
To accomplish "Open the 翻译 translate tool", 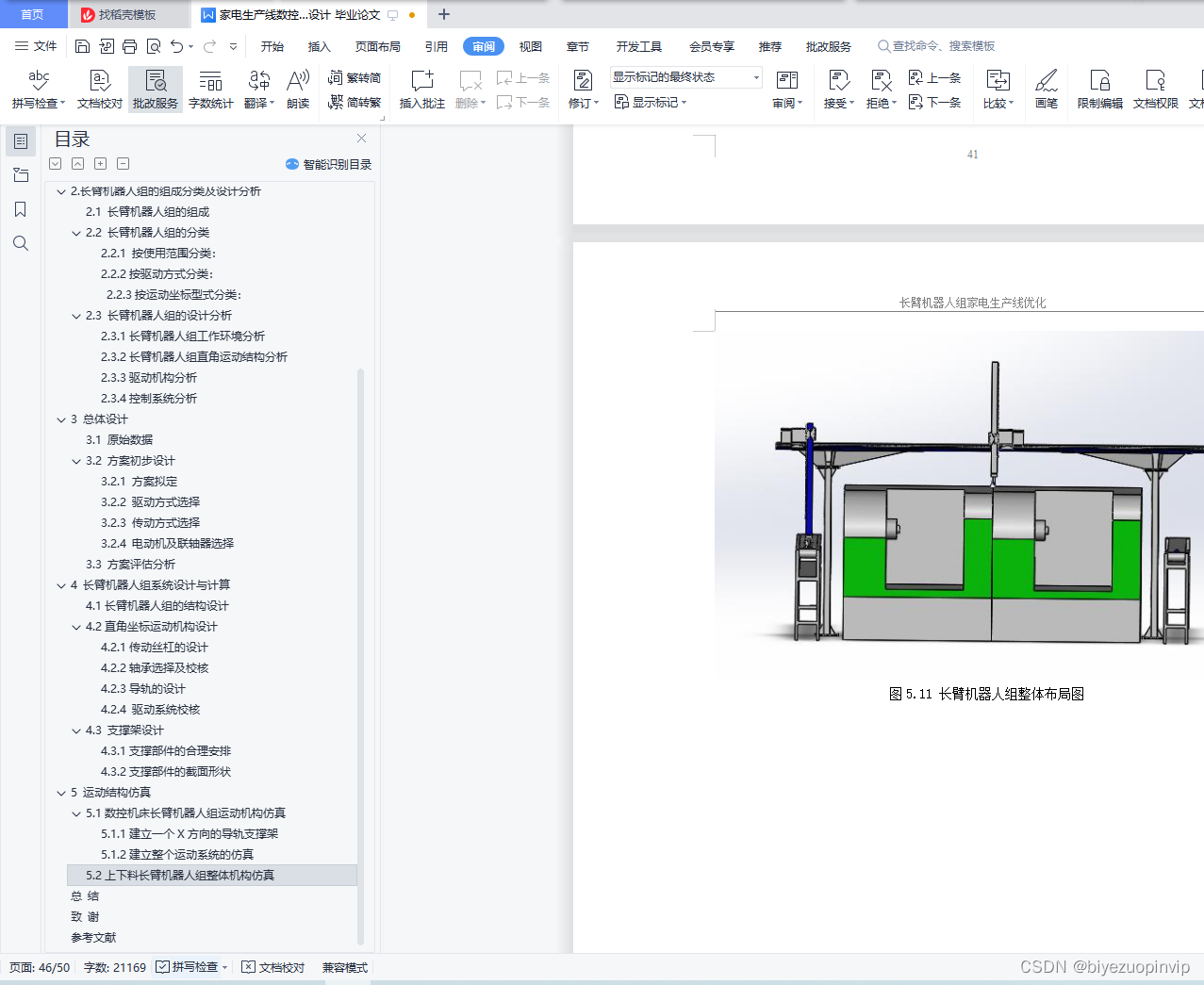I will click(259, 90).
